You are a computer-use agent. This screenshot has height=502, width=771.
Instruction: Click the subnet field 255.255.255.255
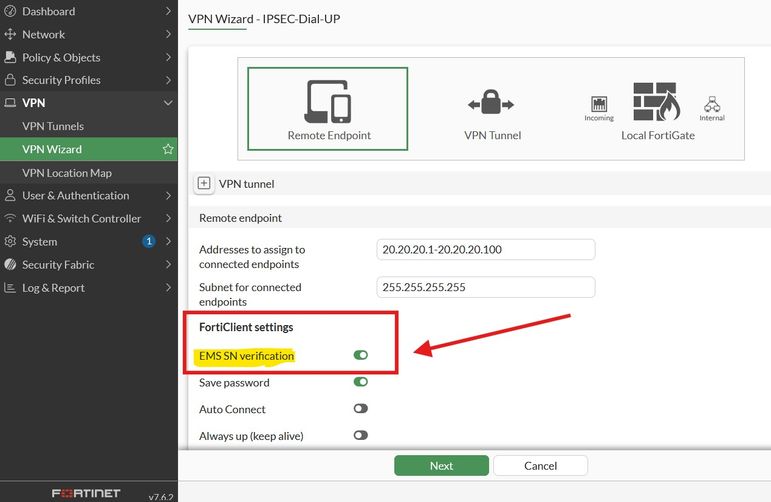486,287
